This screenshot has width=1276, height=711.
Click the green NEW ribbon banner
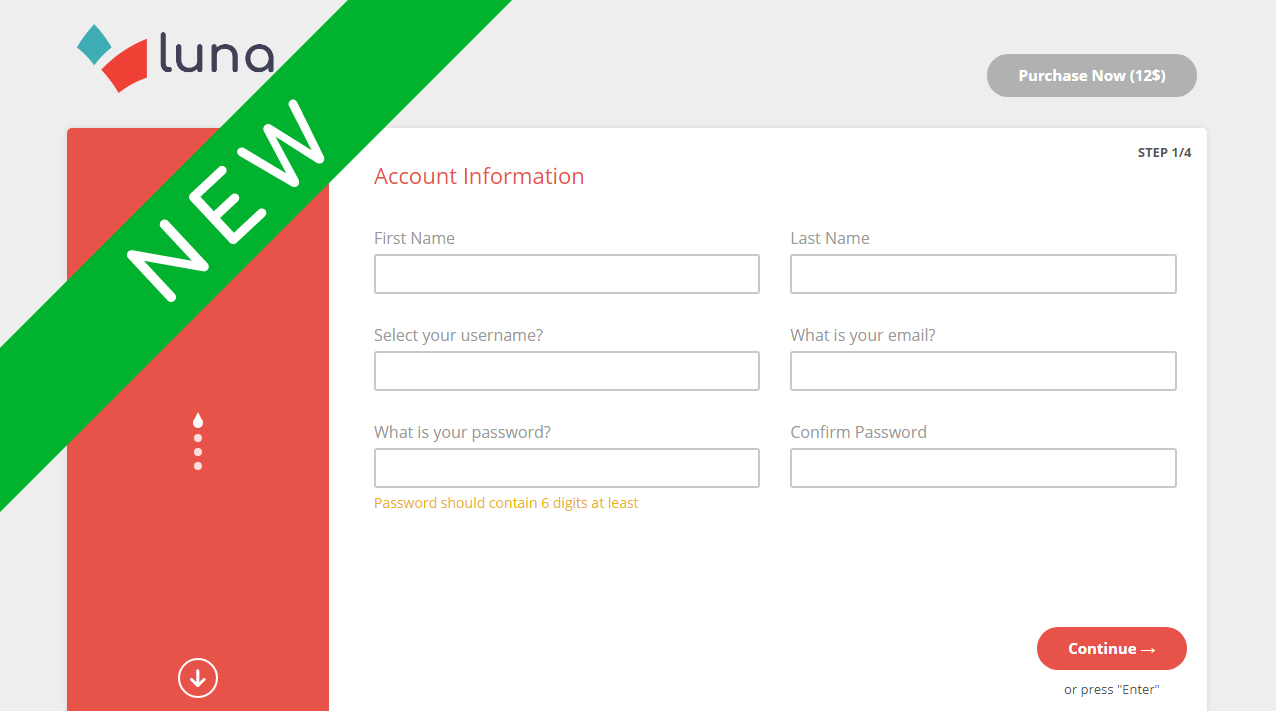pyautogui.click(x=230, y=200)
